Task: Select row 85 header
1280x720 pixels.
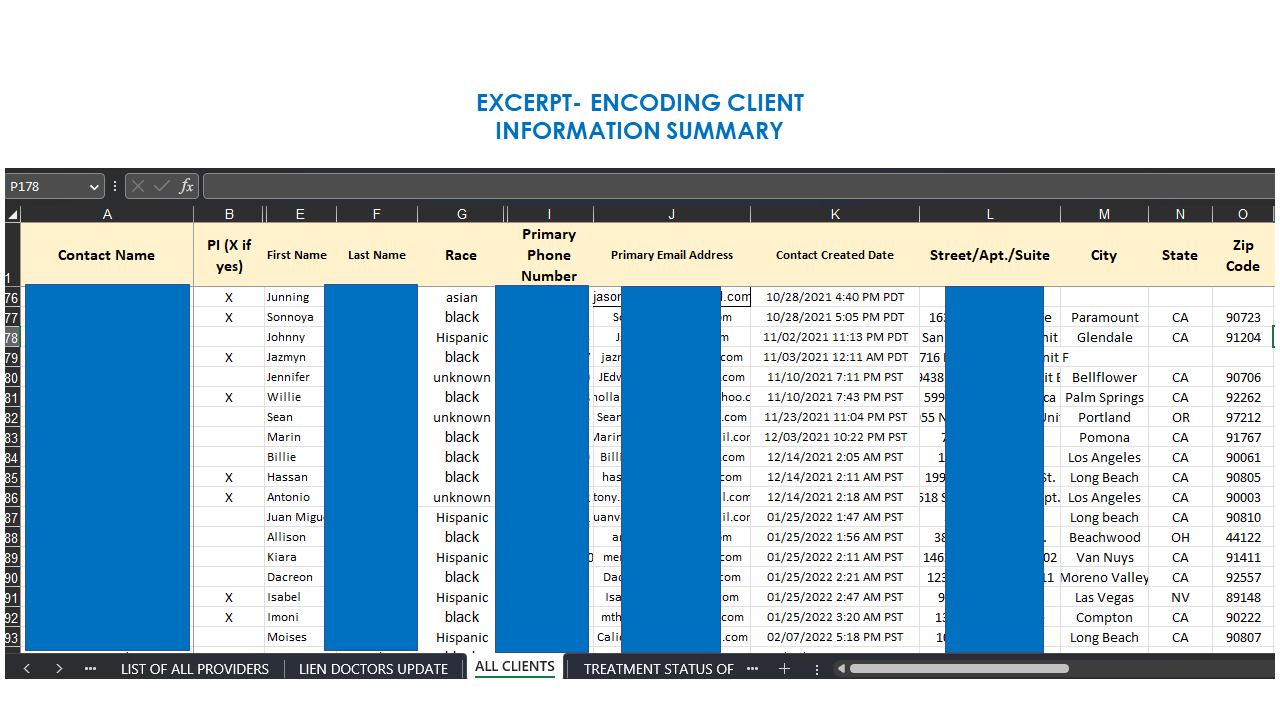Action: tap(12, 477)
